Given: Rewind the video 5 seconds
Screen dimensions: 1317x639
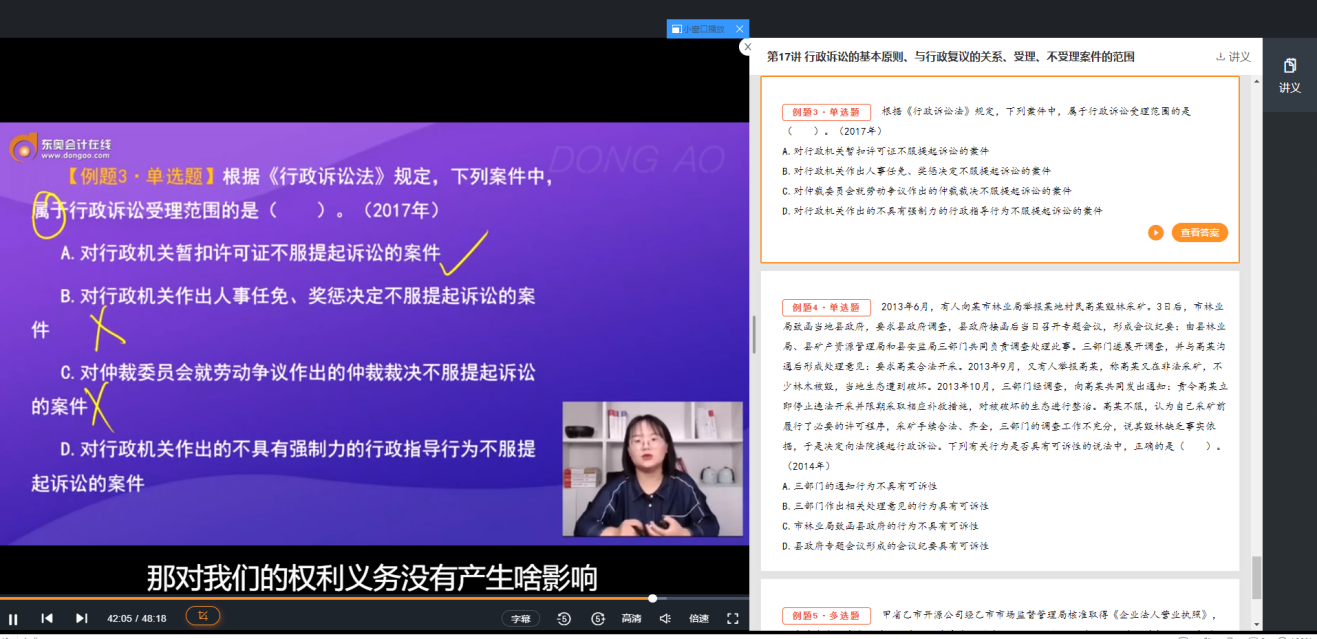Looking at the screenshot, I should click(x=564, y=619).
